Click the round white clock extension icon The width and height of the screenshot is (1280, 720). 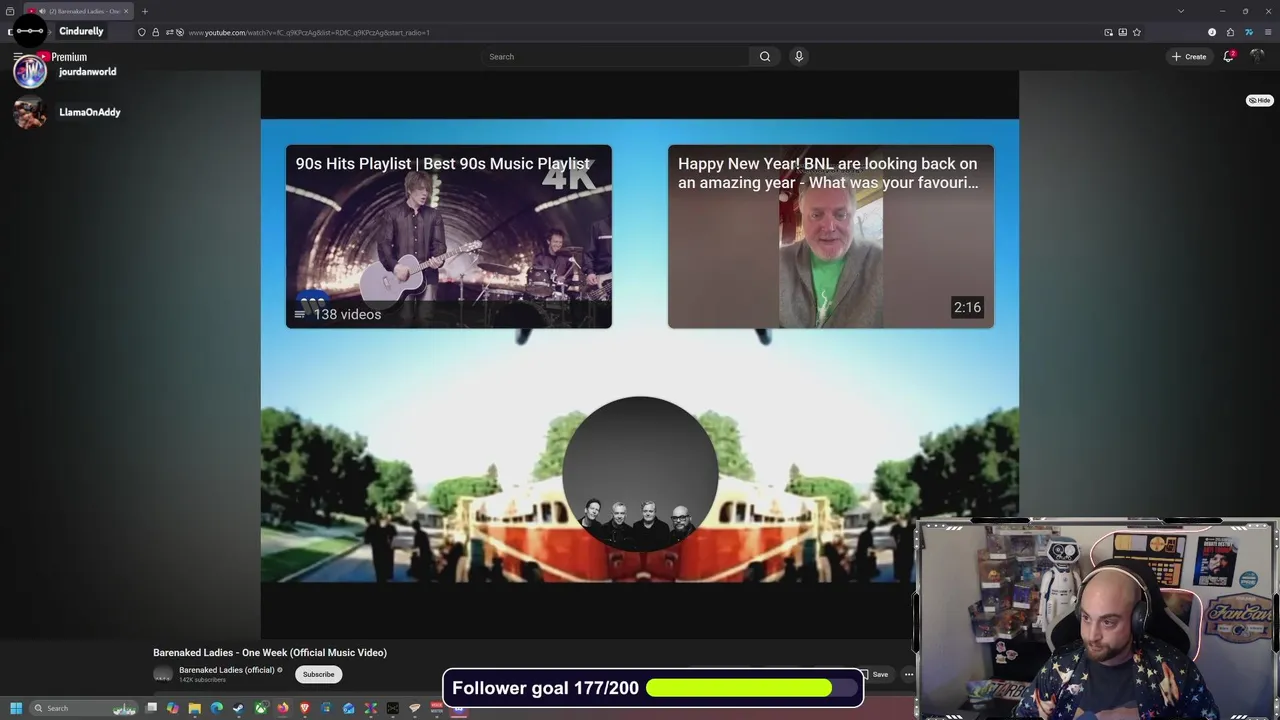(1212, 32)
